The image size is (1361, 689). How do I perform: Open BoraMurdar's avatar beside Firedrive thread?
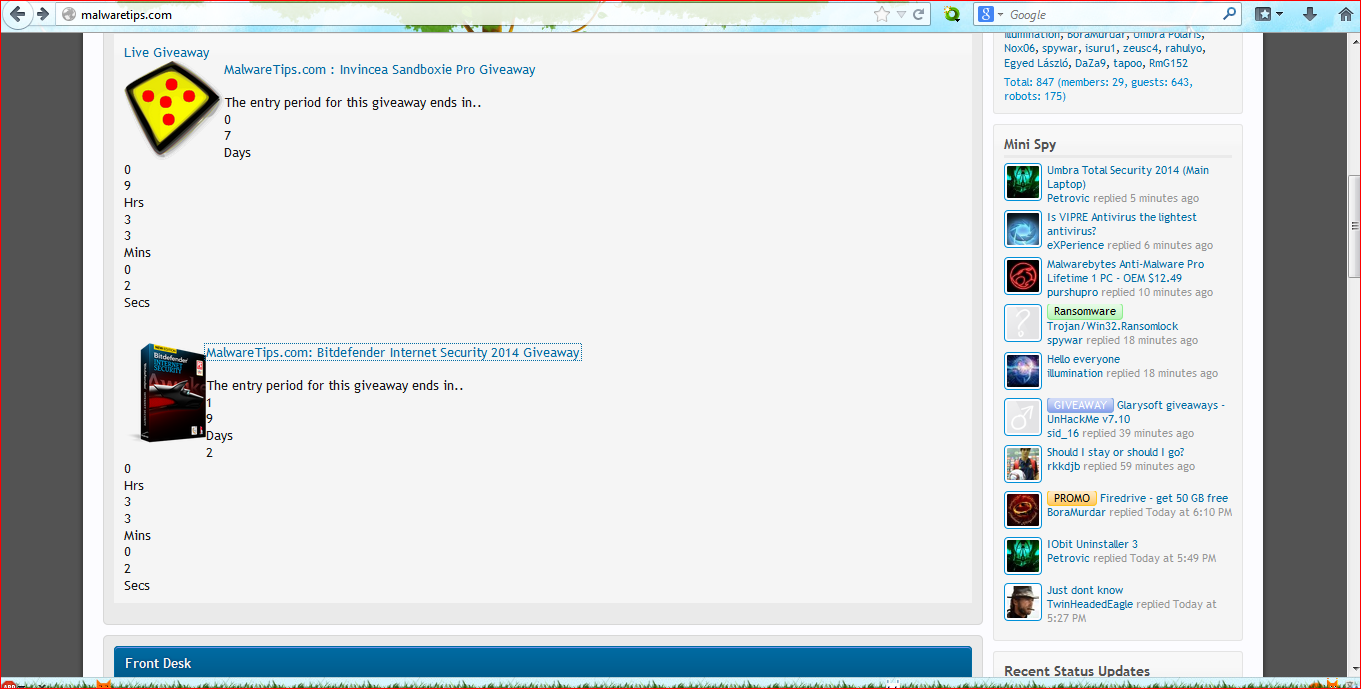(1023, 510)
